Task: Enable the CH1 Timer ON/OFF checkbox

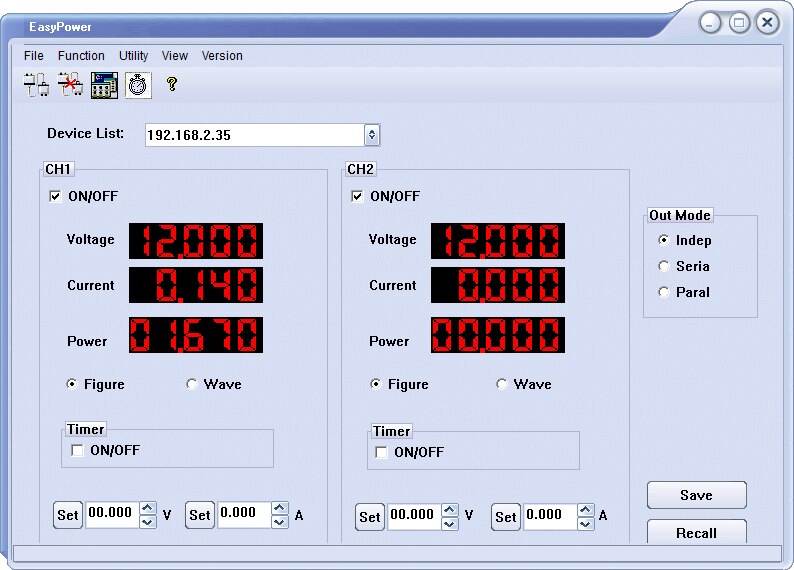Action: click(x=77, y=450)
